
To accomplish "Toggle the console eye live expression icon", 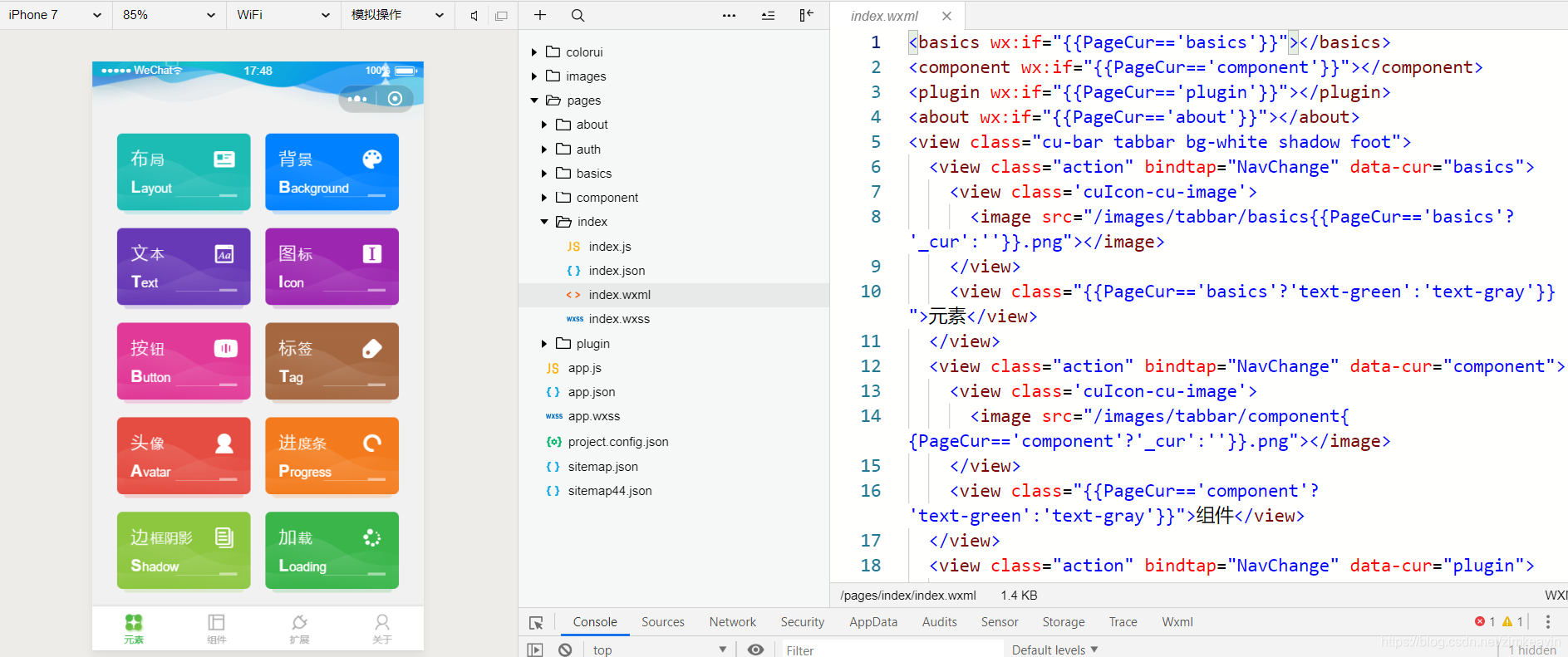I will 755,650.
